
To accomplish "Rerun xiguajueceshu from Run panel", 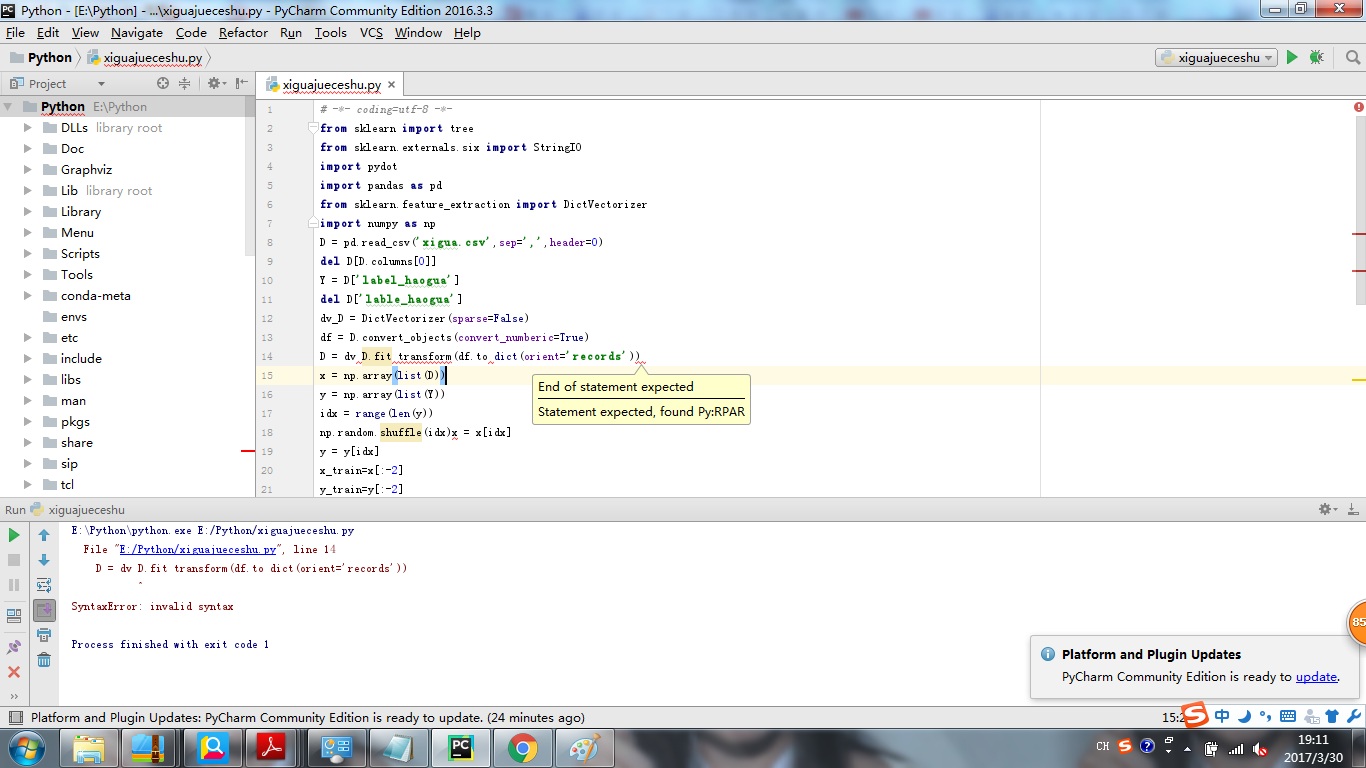I will [x=14, y=536].
